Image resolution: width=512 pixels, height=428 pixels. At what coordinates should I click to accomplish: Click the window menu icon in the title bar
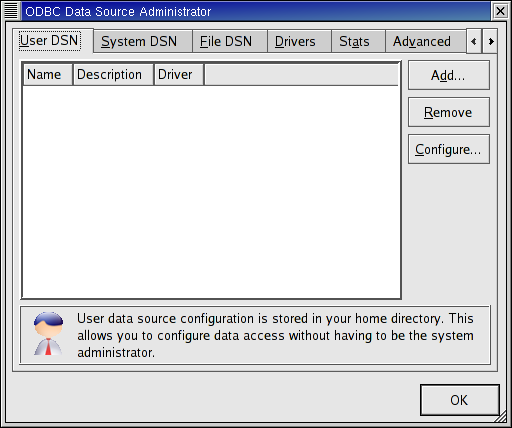11,11
